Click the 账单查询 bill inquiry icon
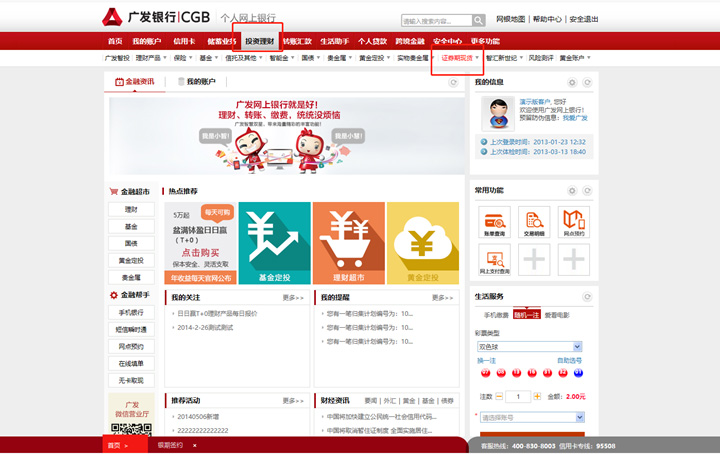 coord(494,223)
